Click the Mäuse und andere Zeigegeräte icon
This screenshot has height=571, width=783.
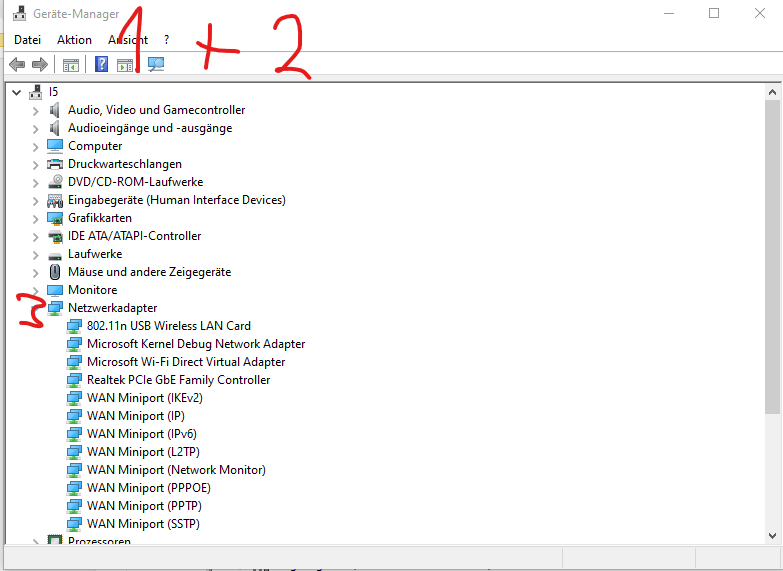click(55, 272)
